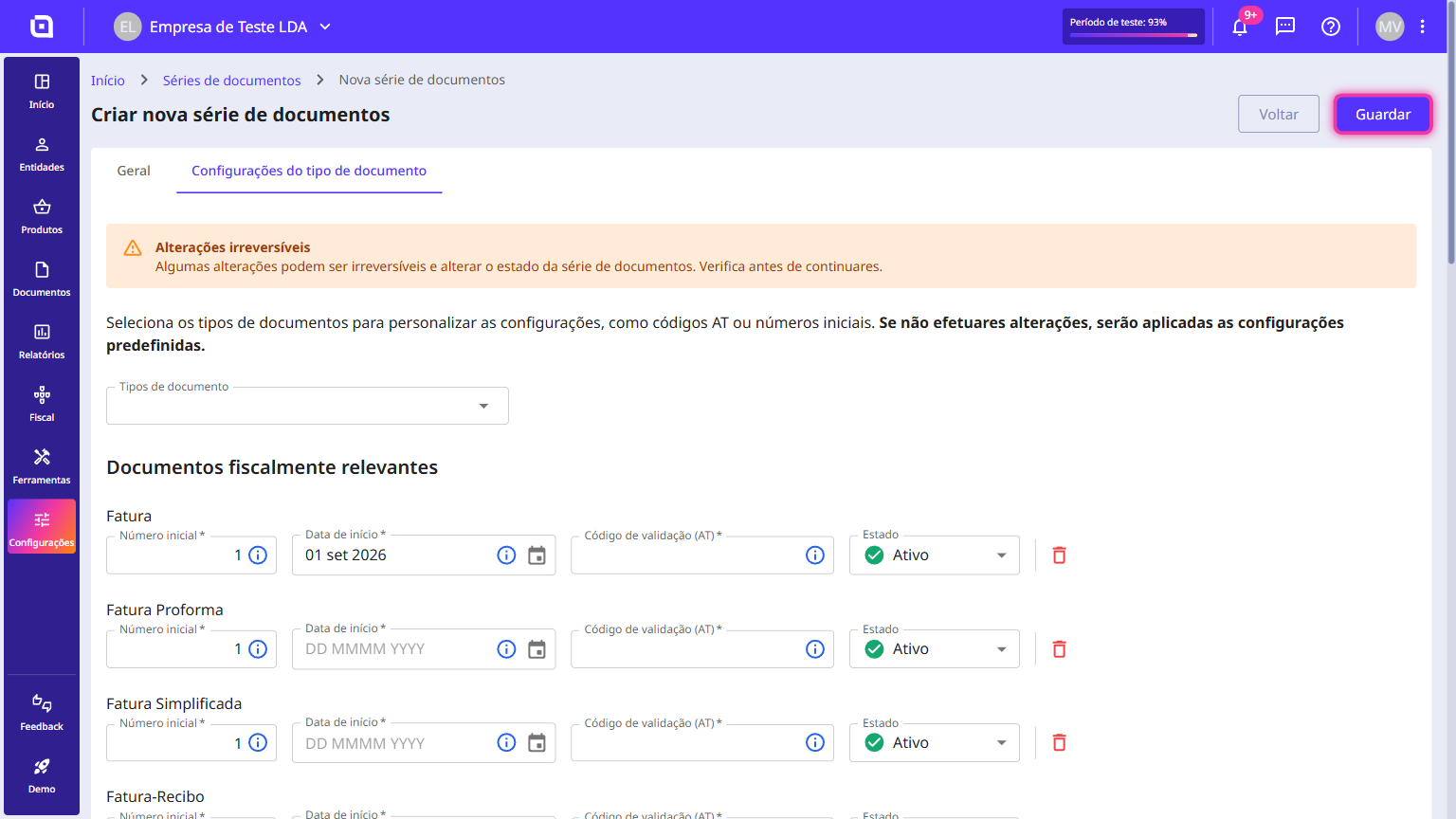Follow the Início breadcrumb link

click(108, 81)
